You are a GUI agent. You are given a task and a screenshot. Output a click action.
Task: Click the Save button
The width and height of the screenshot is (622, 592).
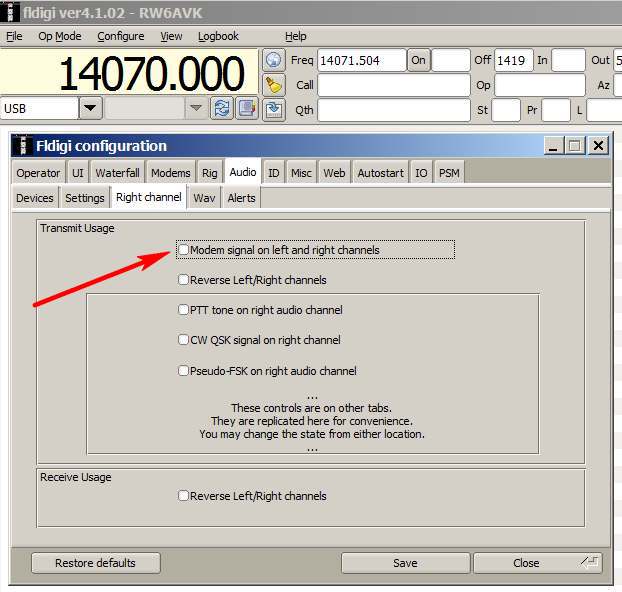point(405,563)
